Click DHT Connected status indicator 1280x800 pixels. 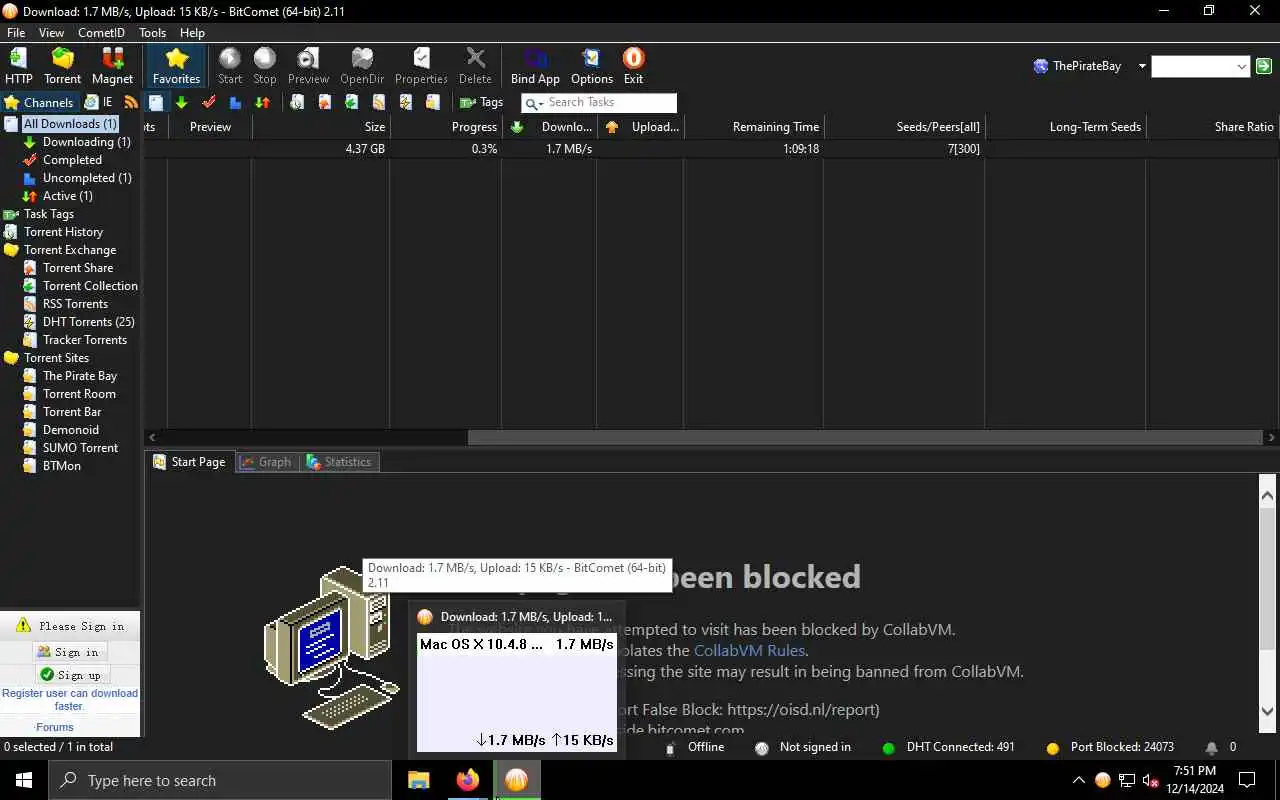(948, 747)
